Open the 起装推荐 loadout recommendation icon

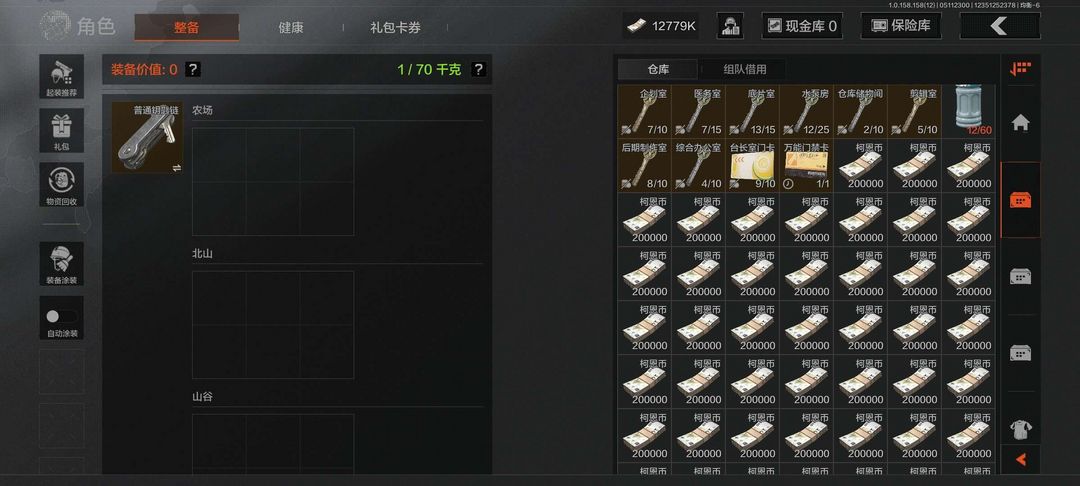[x=61, y=76]
